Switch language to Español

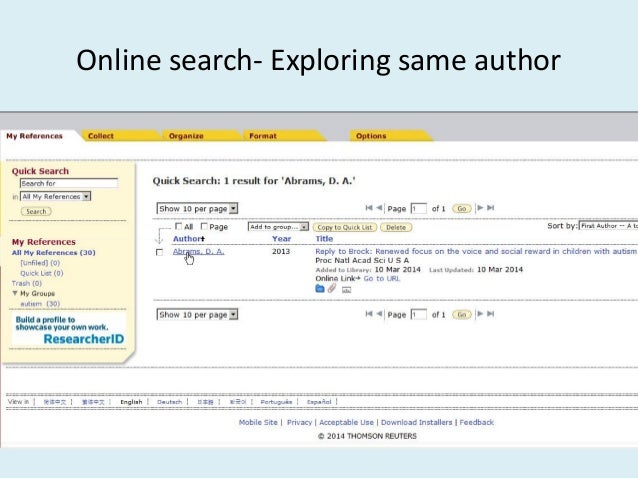point(319,402)
